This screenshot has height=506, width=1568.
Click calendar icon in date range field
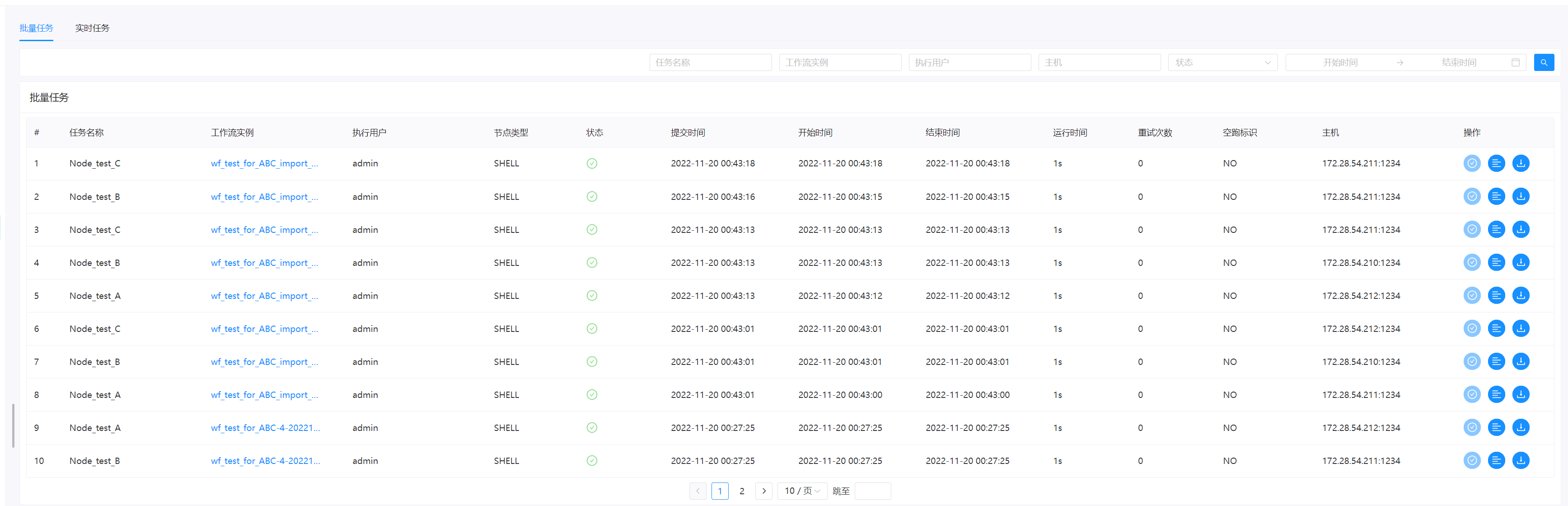coord(1516,62)
